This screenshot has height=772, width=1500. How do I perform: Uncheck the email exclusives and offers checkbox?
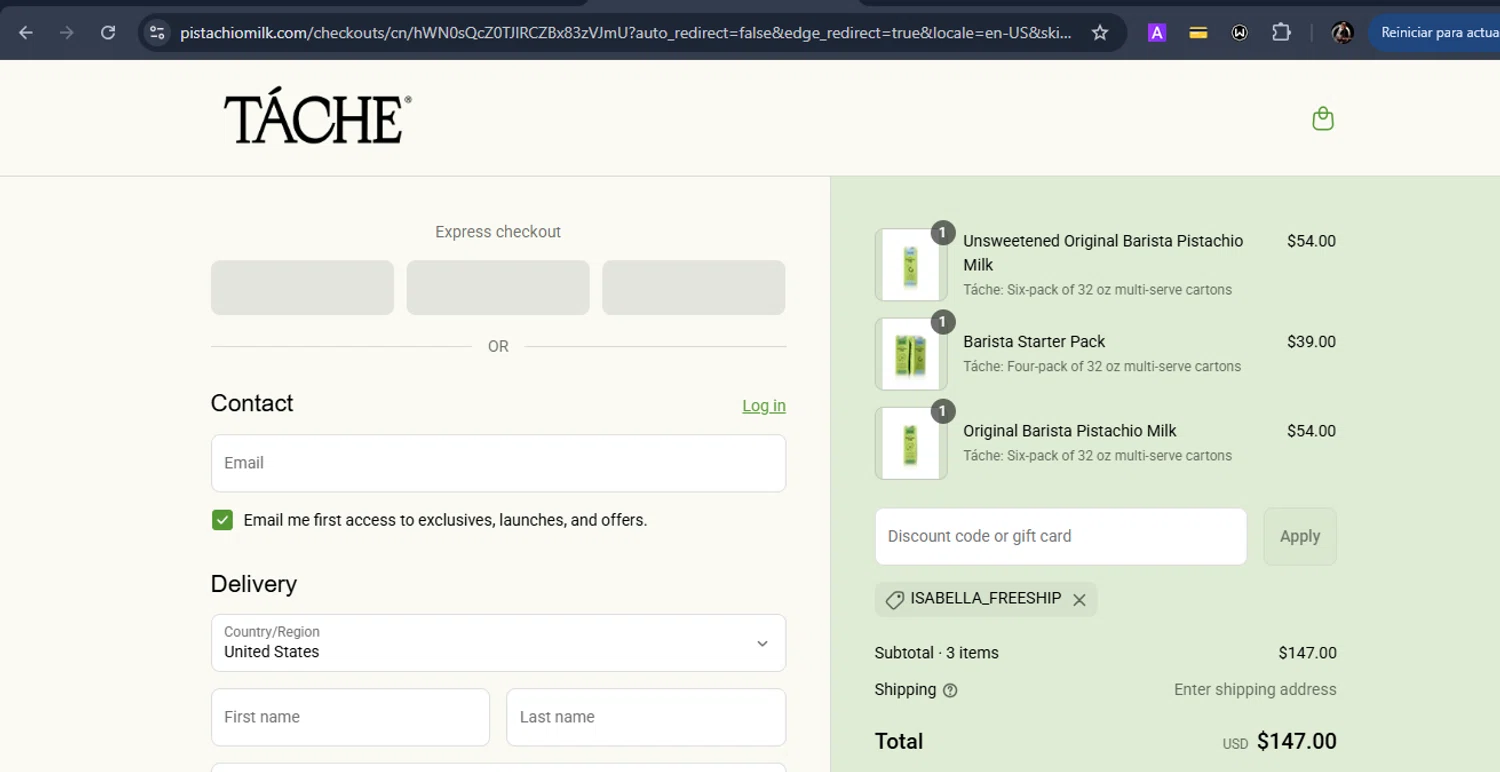pos(222,520)
